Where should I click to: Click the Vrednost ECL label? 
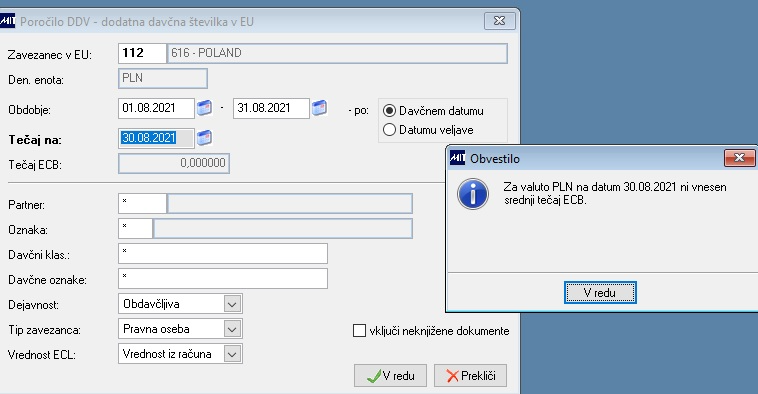tap(42, 355)
